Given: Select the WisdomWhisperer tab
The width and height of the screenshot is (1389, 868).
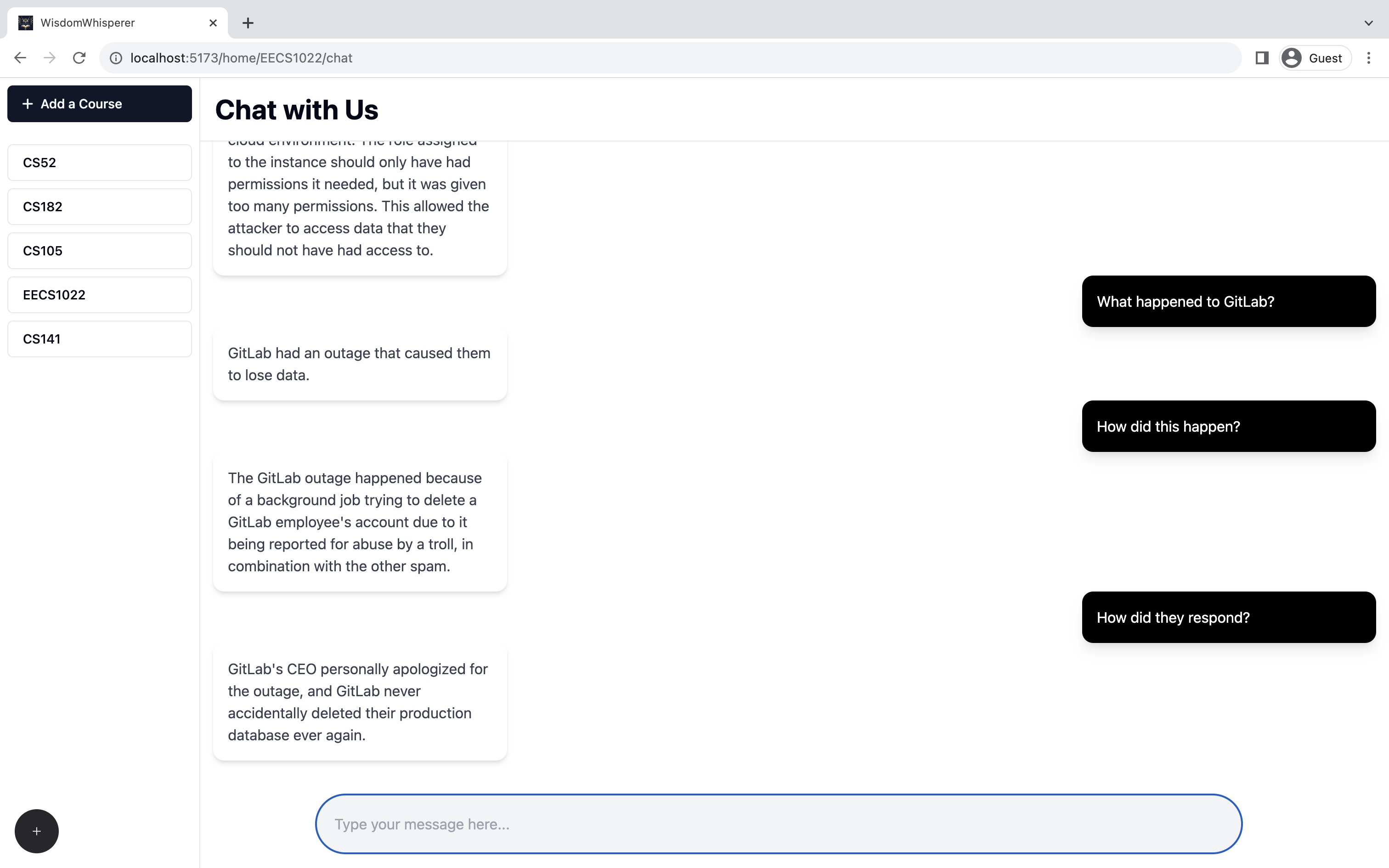Looking at the screenshot, I should pos(115,23).
